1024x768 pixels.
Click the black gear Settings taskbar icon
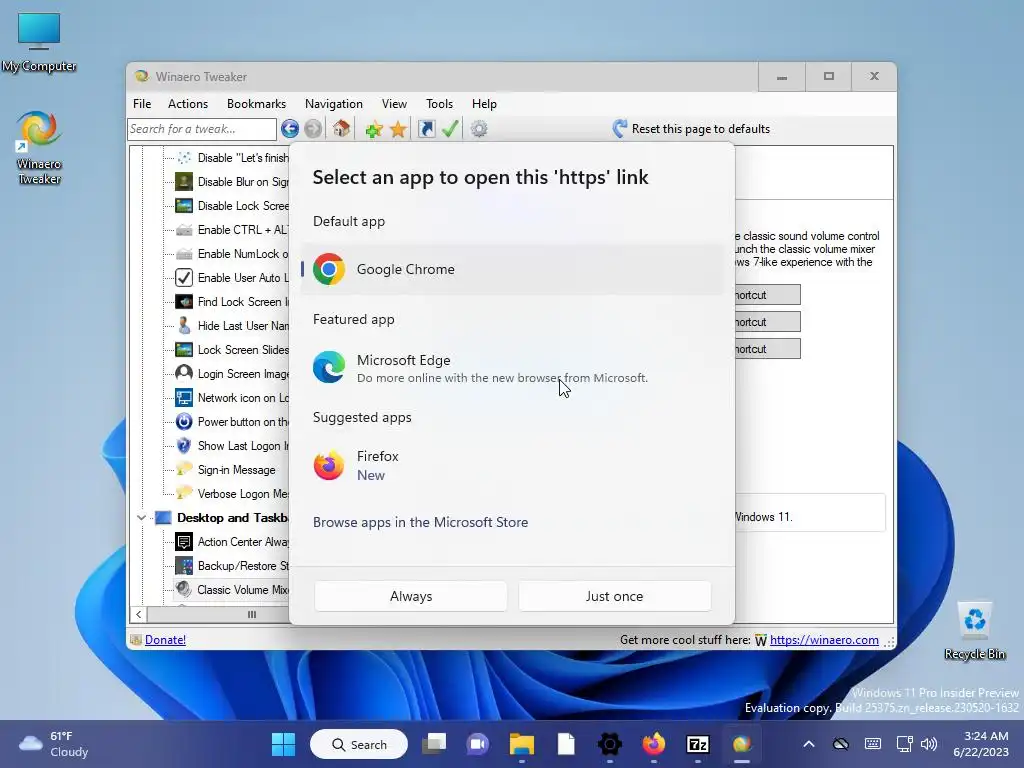(x=609, y=744)
